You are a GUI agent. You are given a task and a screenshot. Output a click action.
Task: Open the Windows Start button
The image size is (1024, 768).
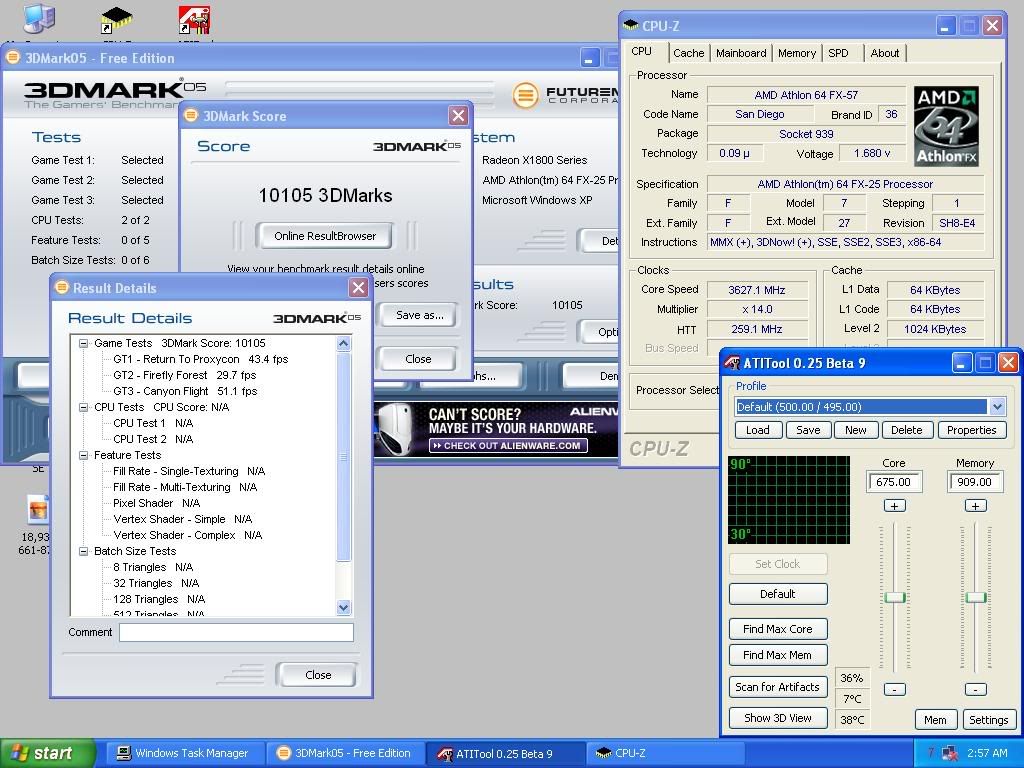point(48,753)
